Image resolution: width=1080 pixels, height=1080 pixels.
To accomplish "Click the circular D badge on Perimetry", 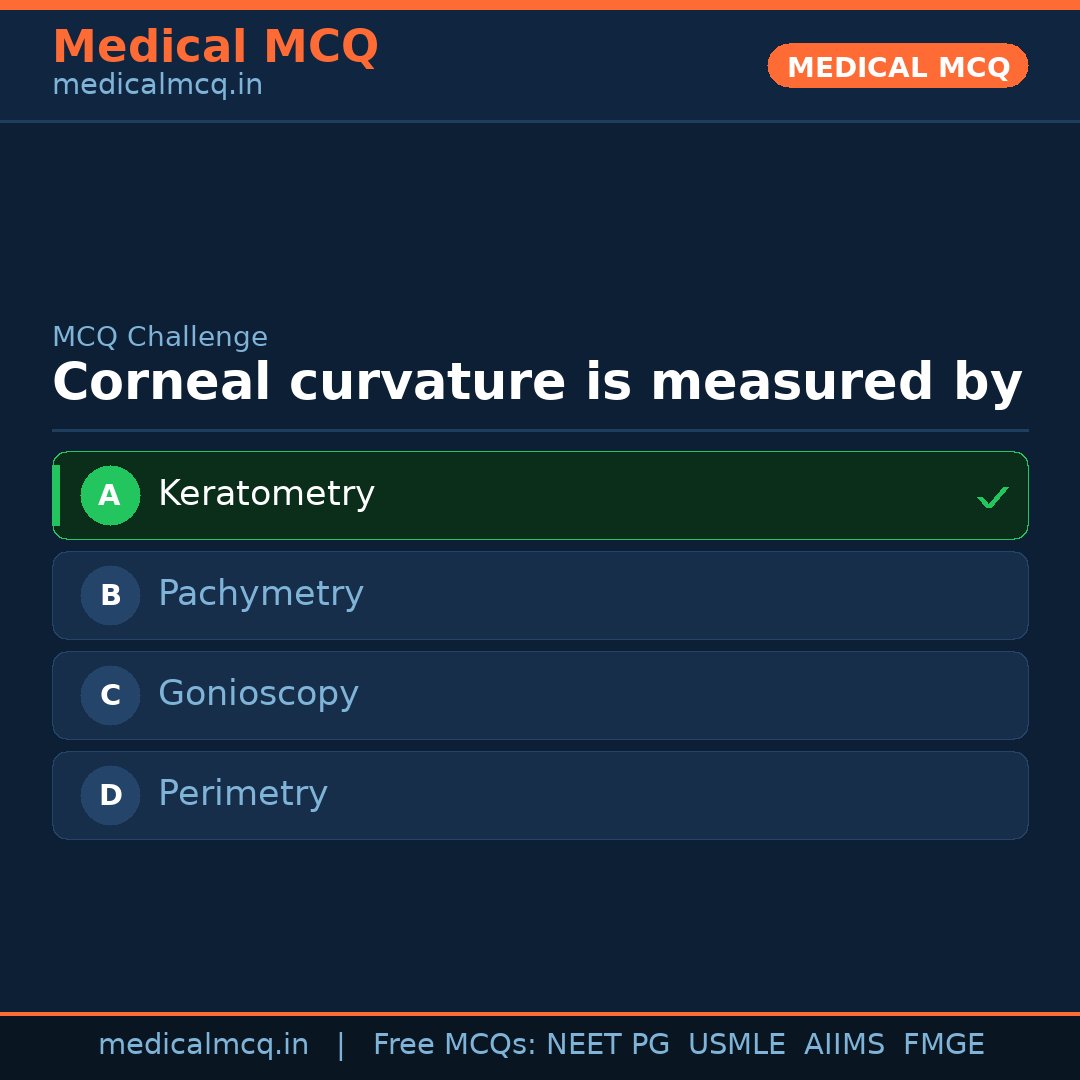I will click(x=110, y=795).
